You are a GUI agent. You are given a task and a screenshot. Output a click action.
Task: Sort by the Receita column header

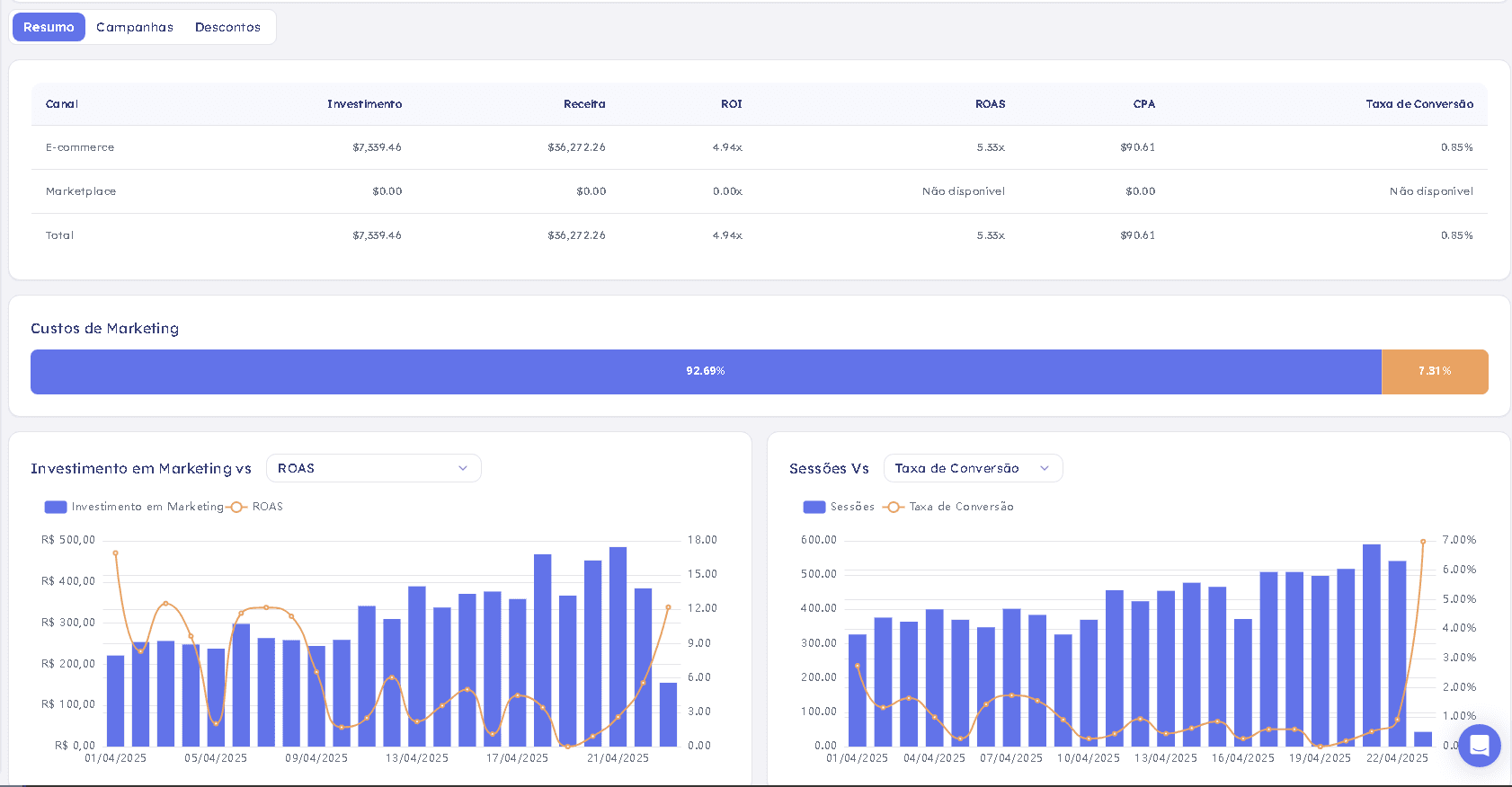point(584,104)
